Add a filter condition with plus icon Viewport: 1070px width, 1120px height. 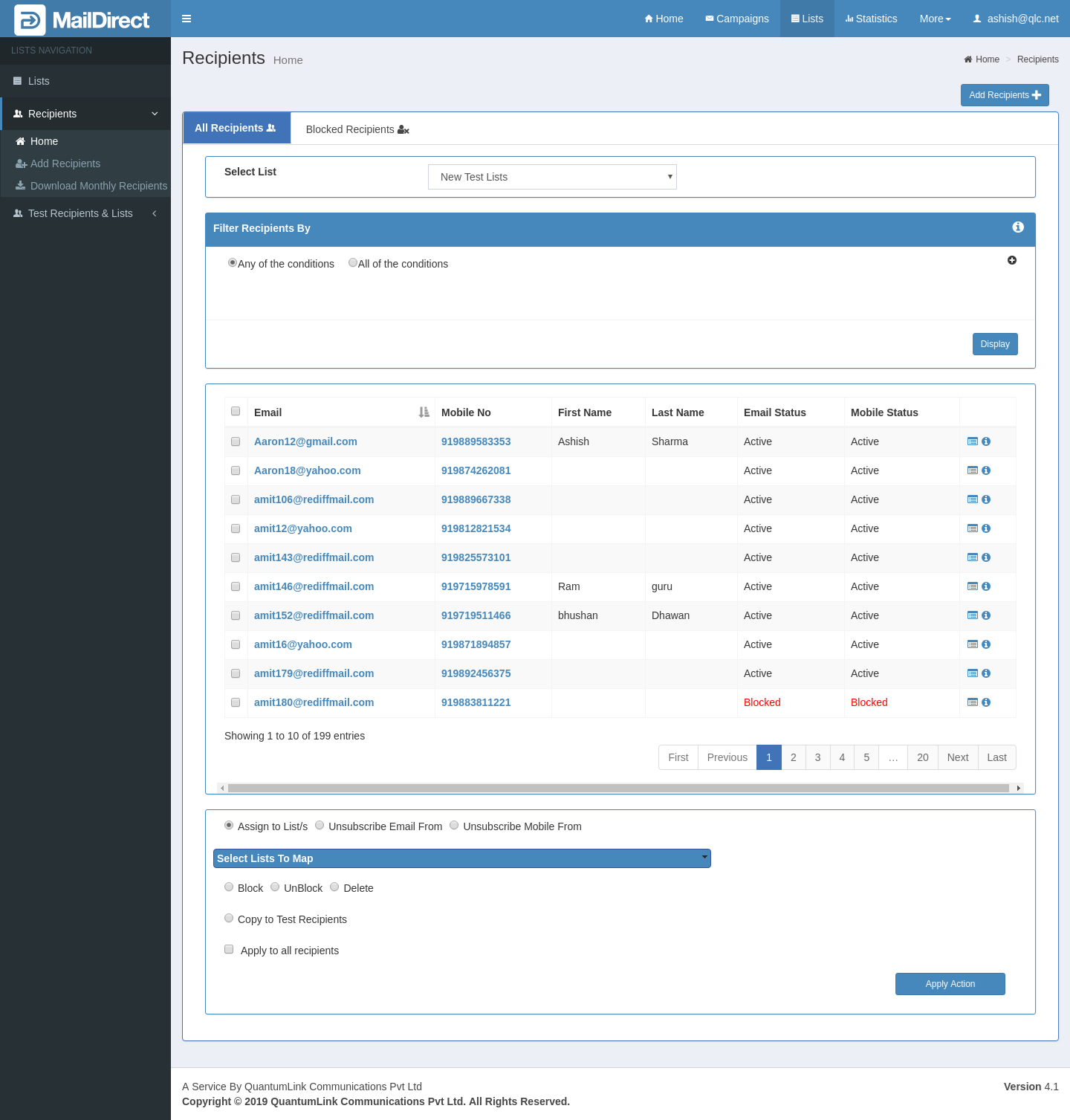[x=1012, y=260]
